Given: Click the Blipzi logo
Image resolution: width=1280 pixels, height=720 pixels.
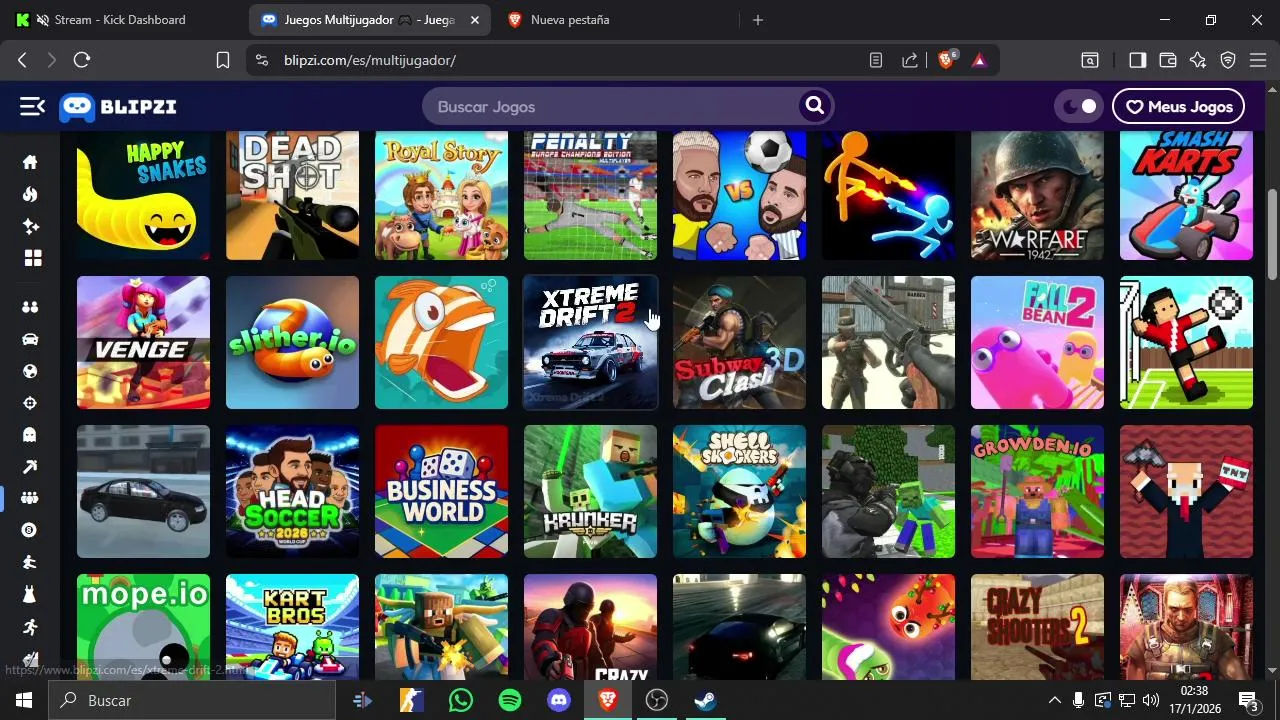Looking at the screenshot, I should click(x=118, y=106).
